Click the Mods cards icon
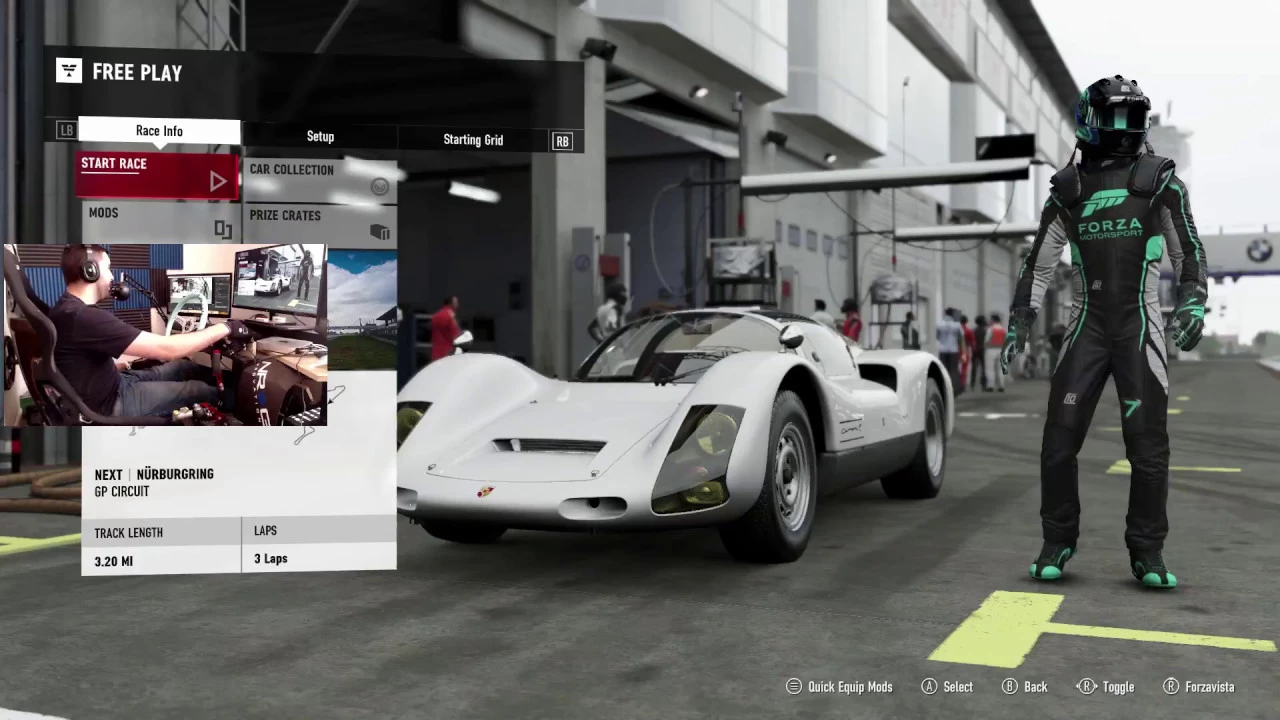 [x=223, y=230]
